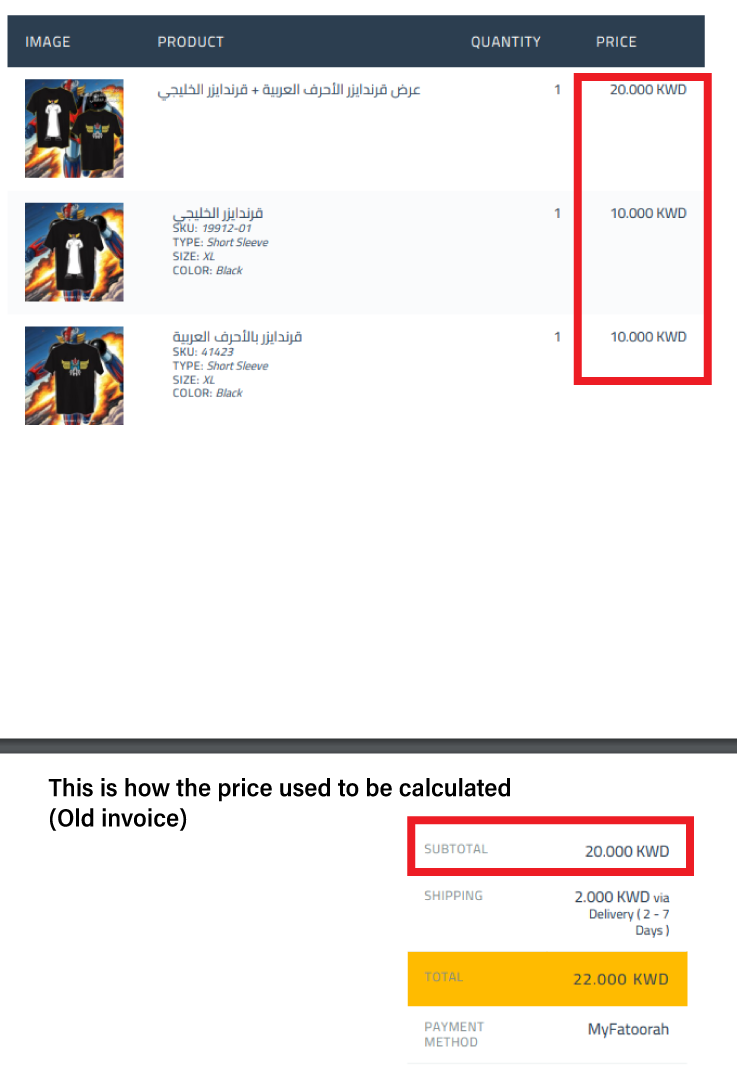Click the SHIPPING label
737x1080 pixels.
(453, 896)
